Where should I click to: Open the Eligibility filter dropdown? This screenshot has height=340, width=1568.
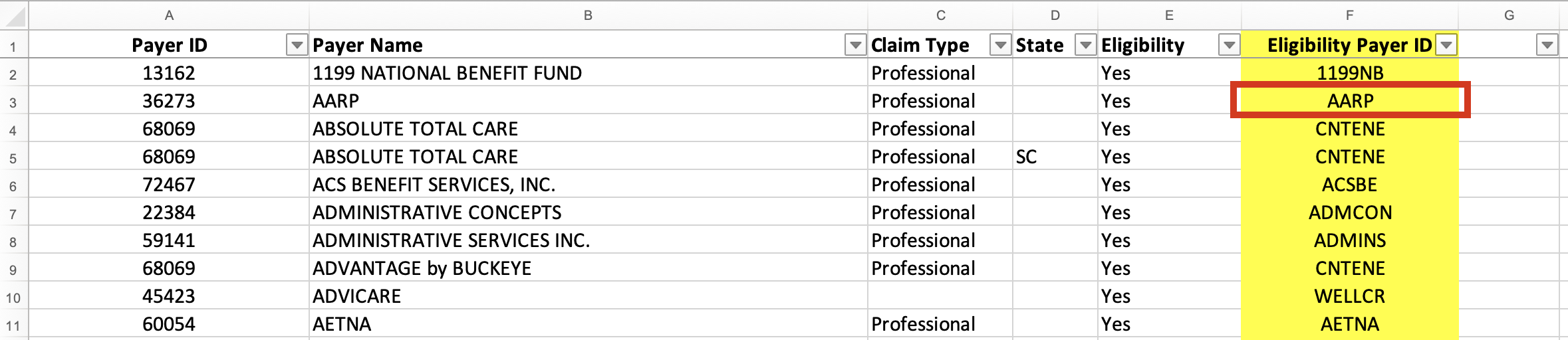point(1229,45)
